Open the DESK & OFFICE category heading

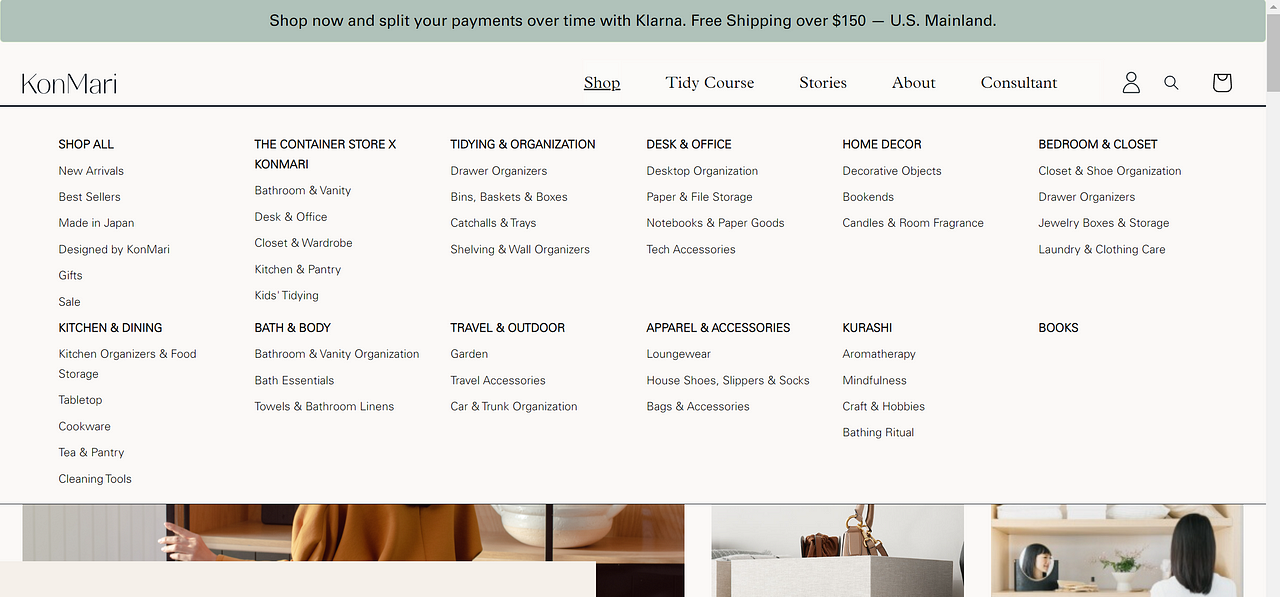[689, 144]
